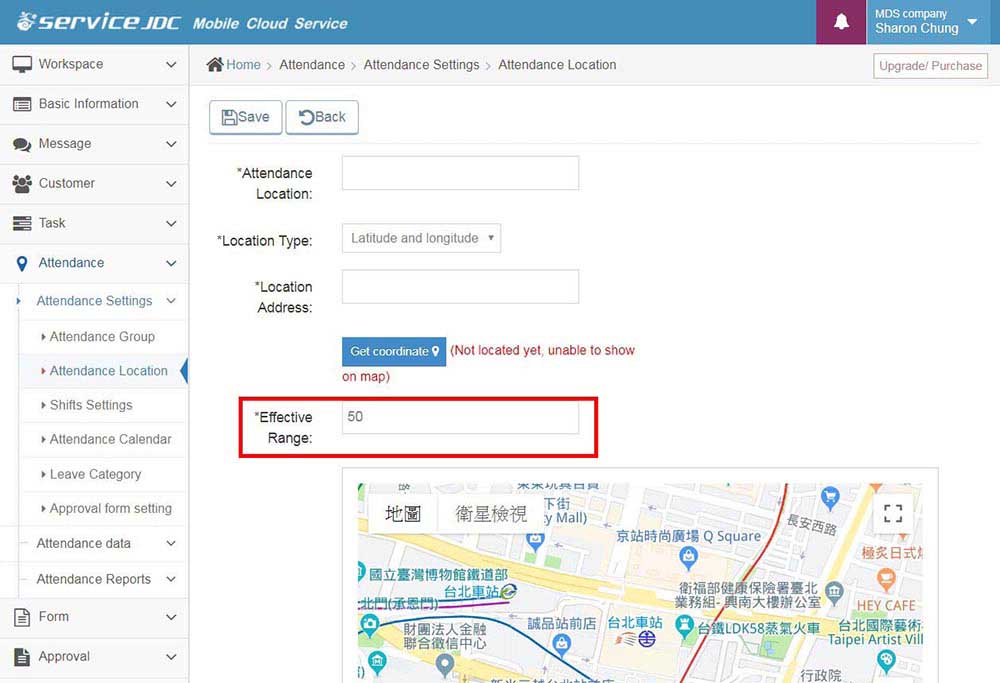The image size is (1000, 683).
Task: Switch map to 衛星檢視 satellite tab
Action: 490,513
